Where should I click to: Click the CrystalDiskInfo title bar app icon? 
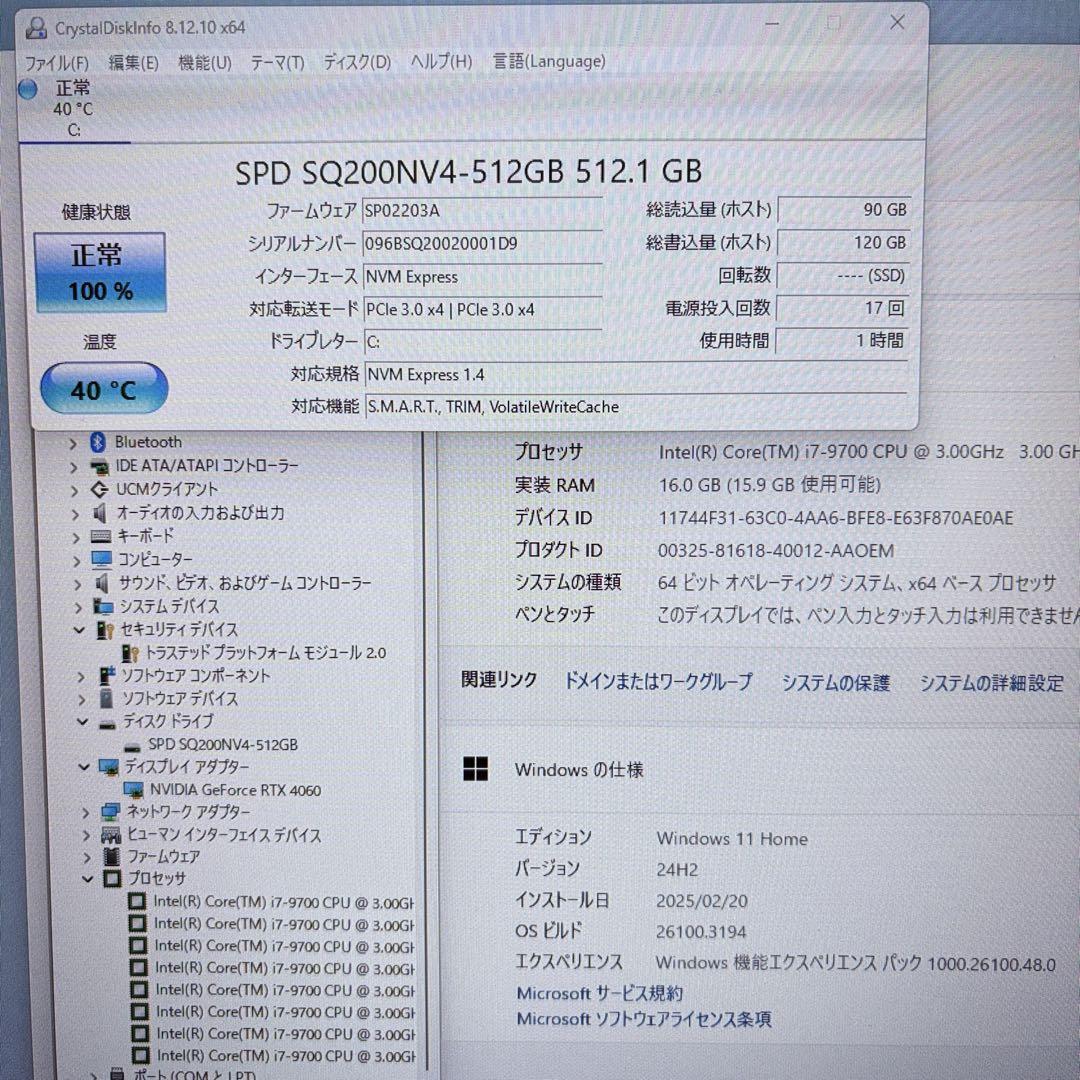pos(36,28)
